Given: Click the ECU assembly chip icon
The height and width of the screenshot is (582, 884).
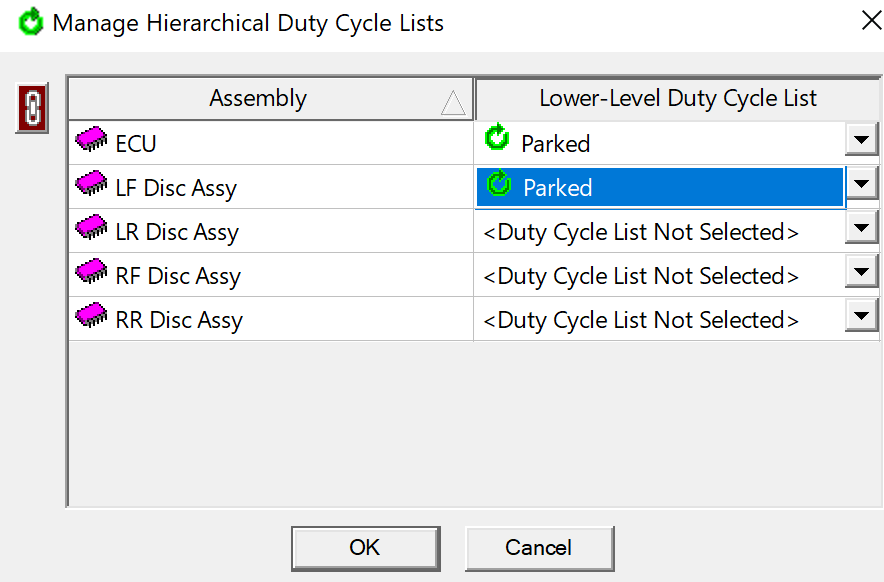Looking at the screenshot, I should point(91,139).
